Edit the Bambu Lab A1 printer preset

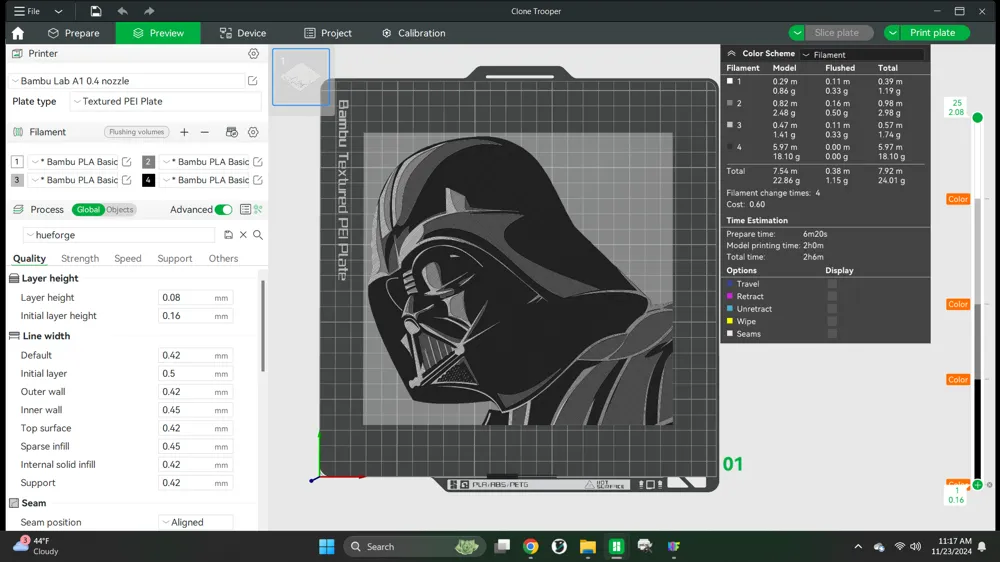coord(253,81)
